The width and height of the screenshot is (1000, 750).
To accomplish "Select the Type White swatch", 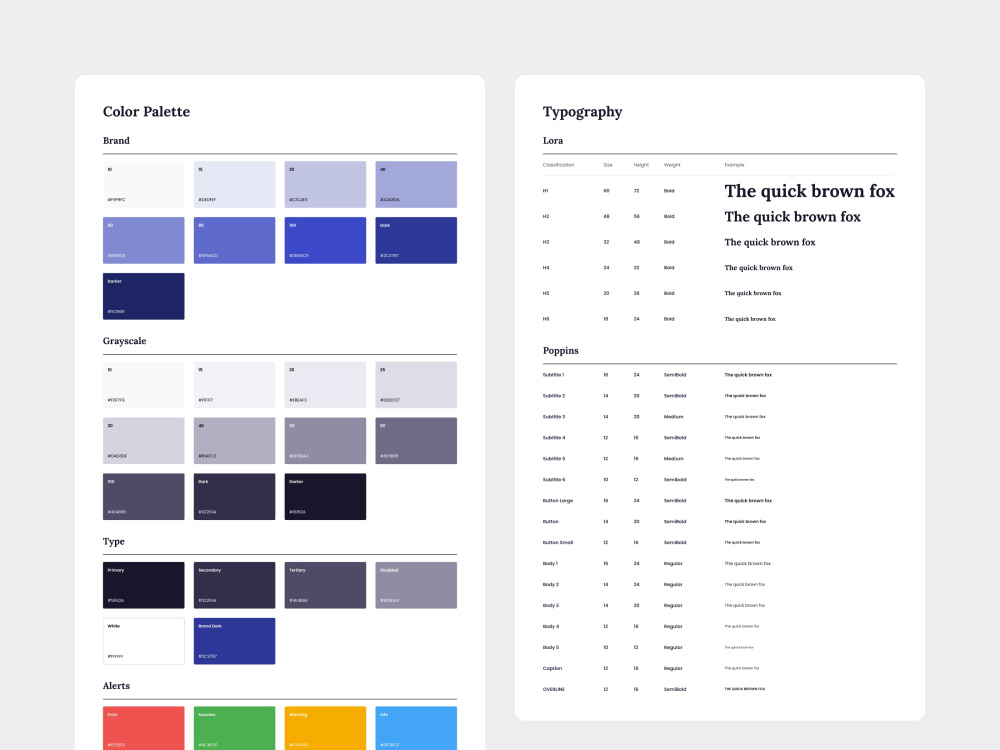I will (x=143, y=641).
